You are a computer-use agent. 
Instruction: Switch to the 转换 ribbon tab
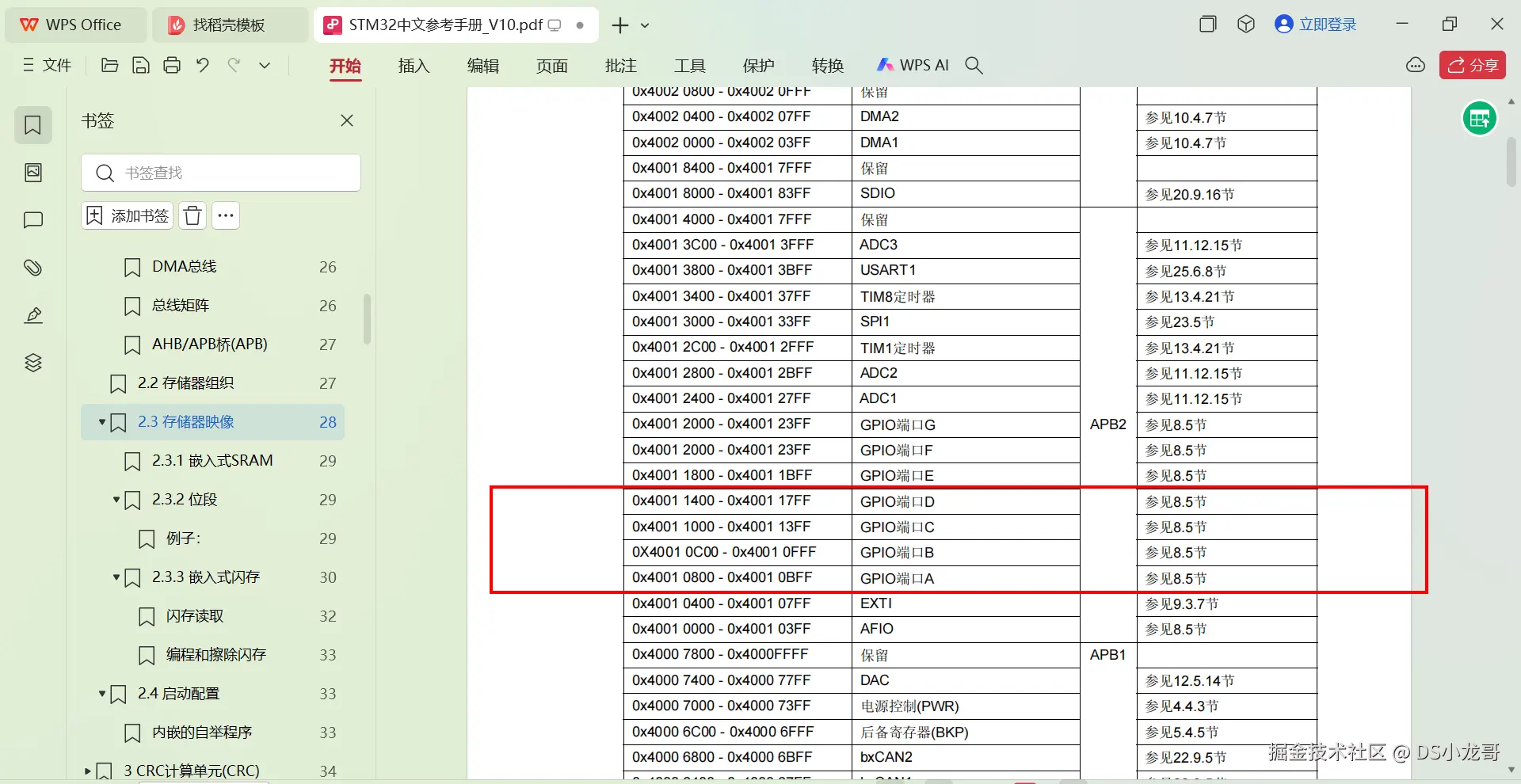[x=828, y=66]
